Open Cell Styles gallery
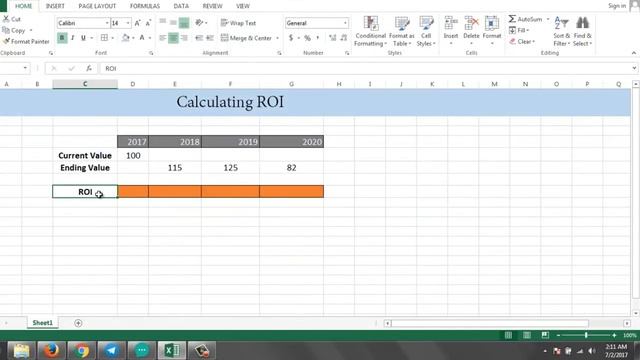This screenshot has height=360, width=640. tap(426, 31)
